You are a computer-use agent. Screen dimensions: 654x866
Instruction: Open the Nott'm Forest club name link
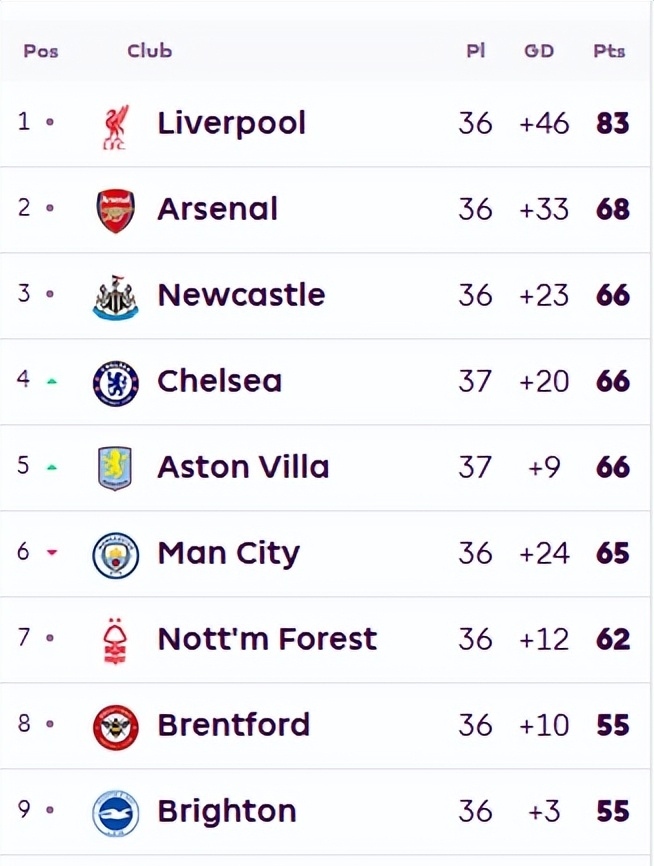coord(267,639)
